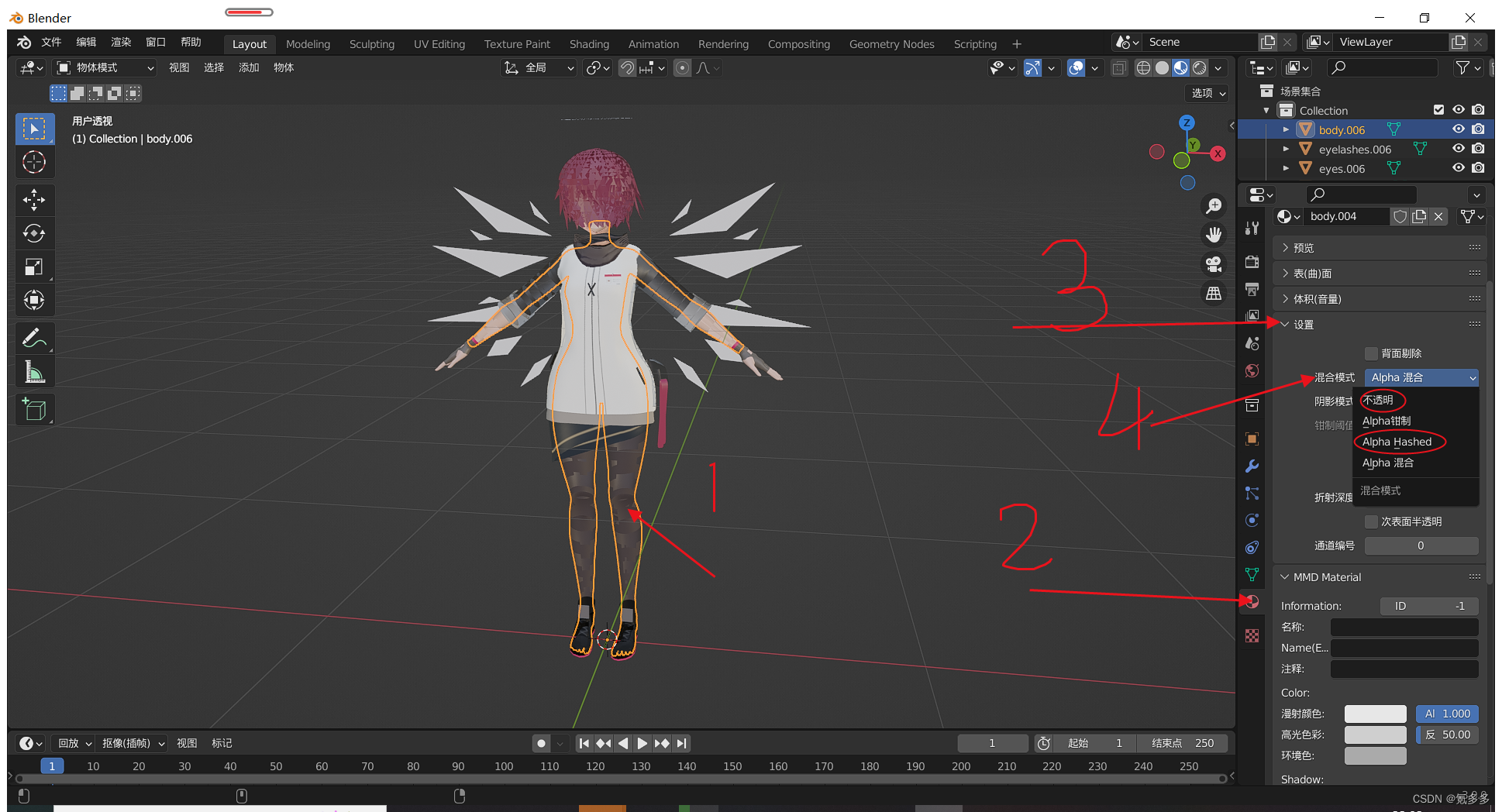Toggle snapping magnet icon
The image size is (1502, 812).
[628, 68]
